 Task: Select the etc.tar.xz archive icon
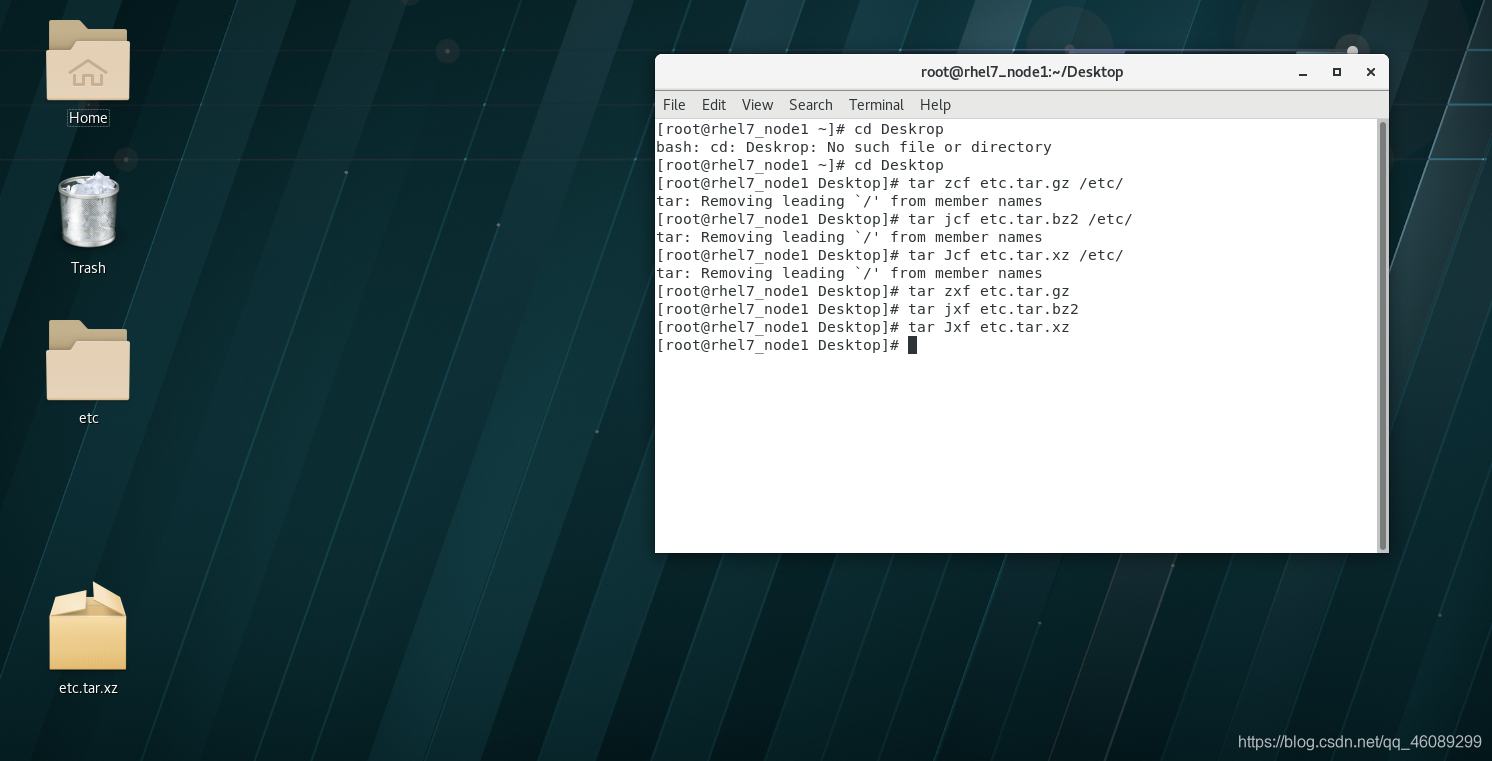pos(88,626)
